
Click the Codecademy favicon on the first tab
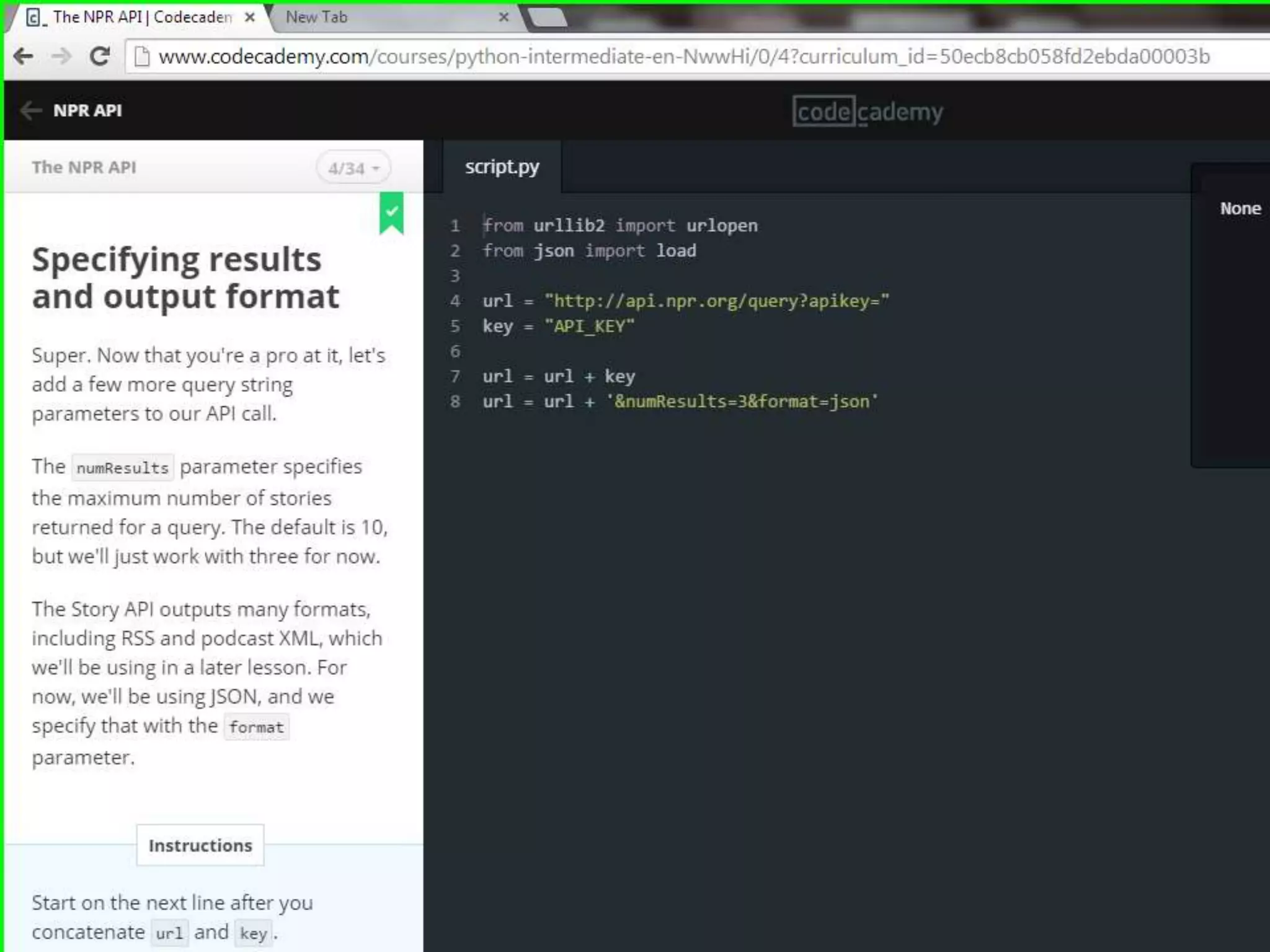pos(35,17)
